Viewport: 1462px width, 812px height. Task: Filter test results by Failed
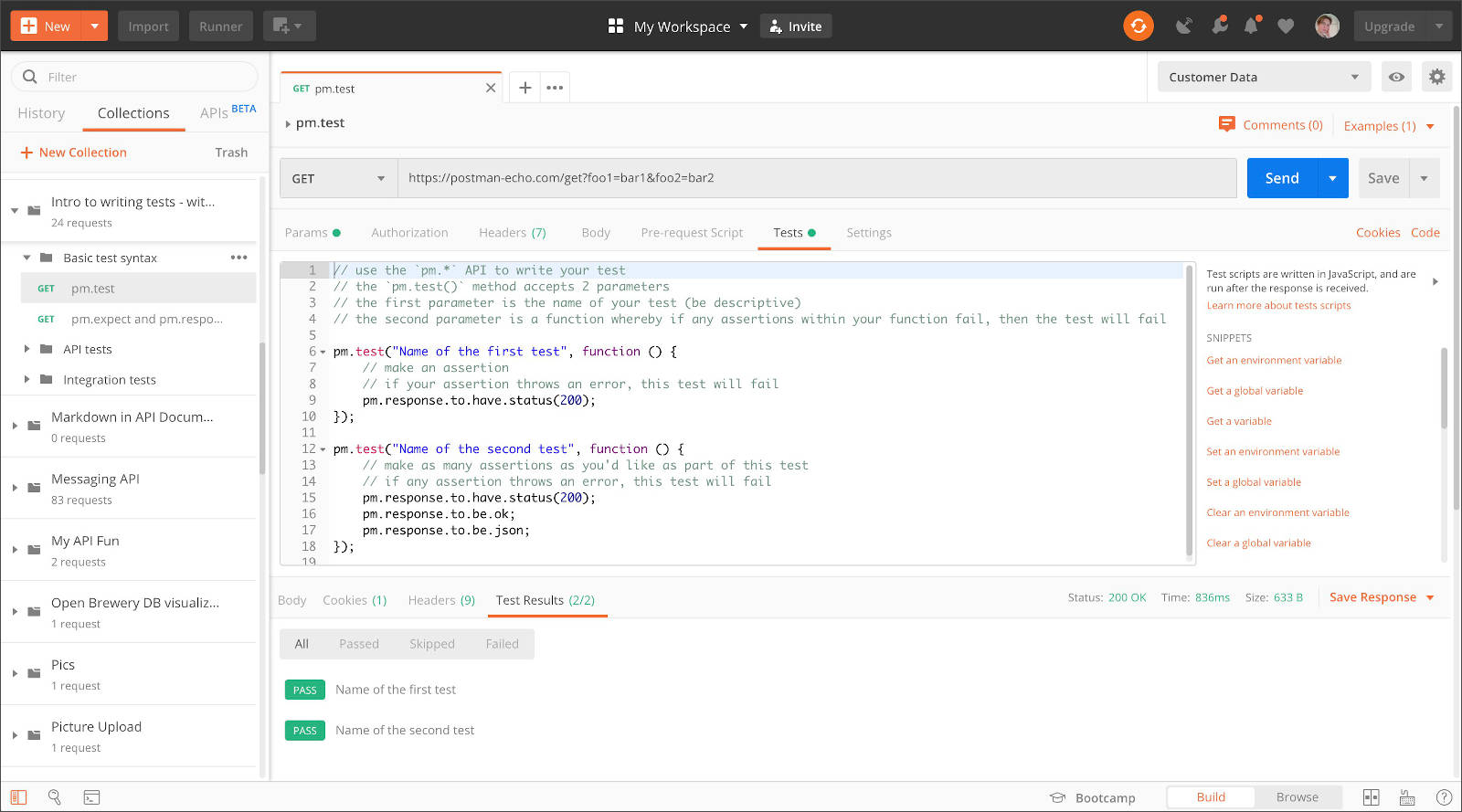503,644
